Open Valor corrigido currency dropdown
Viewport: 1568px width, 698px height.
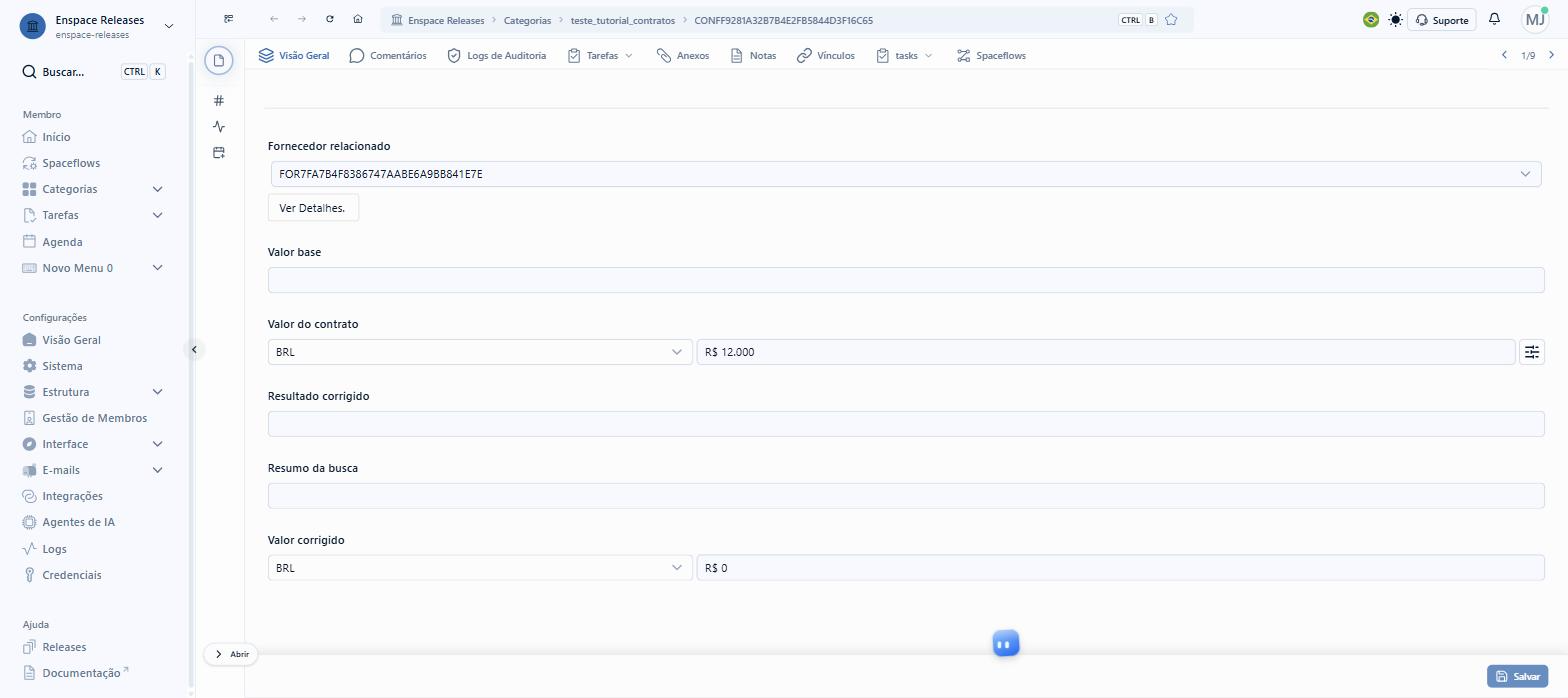point(480,568)
